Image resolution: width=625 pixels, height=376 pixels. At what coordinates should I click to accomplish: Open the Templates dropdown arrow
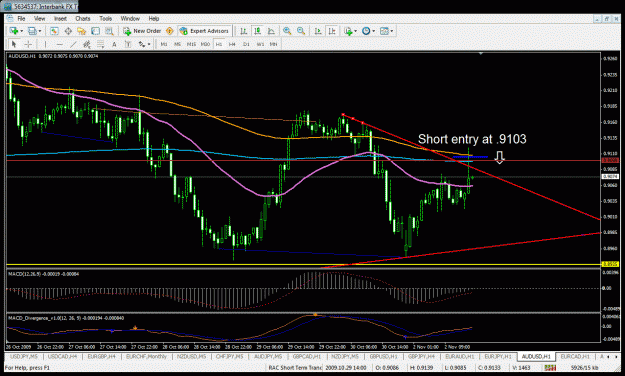(x=392, y=31)
